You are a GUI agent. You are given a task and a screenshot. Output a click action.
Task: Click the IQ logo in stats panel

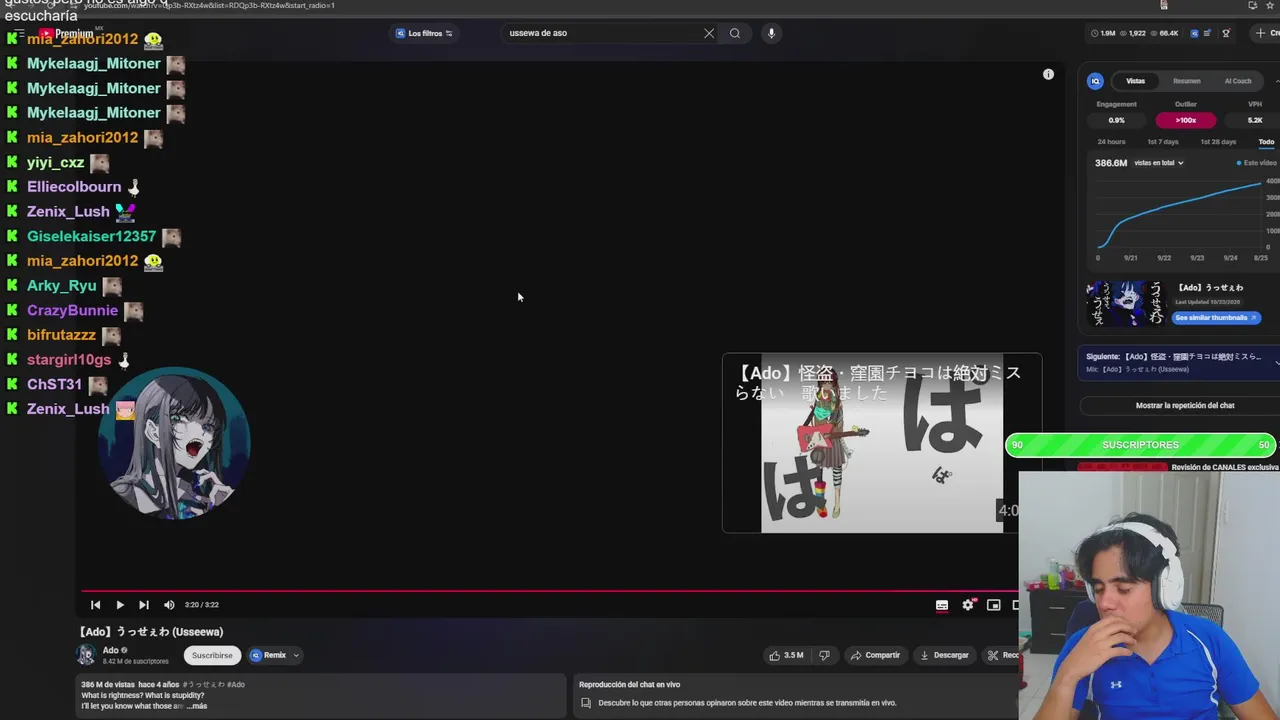pos(1095,81)
